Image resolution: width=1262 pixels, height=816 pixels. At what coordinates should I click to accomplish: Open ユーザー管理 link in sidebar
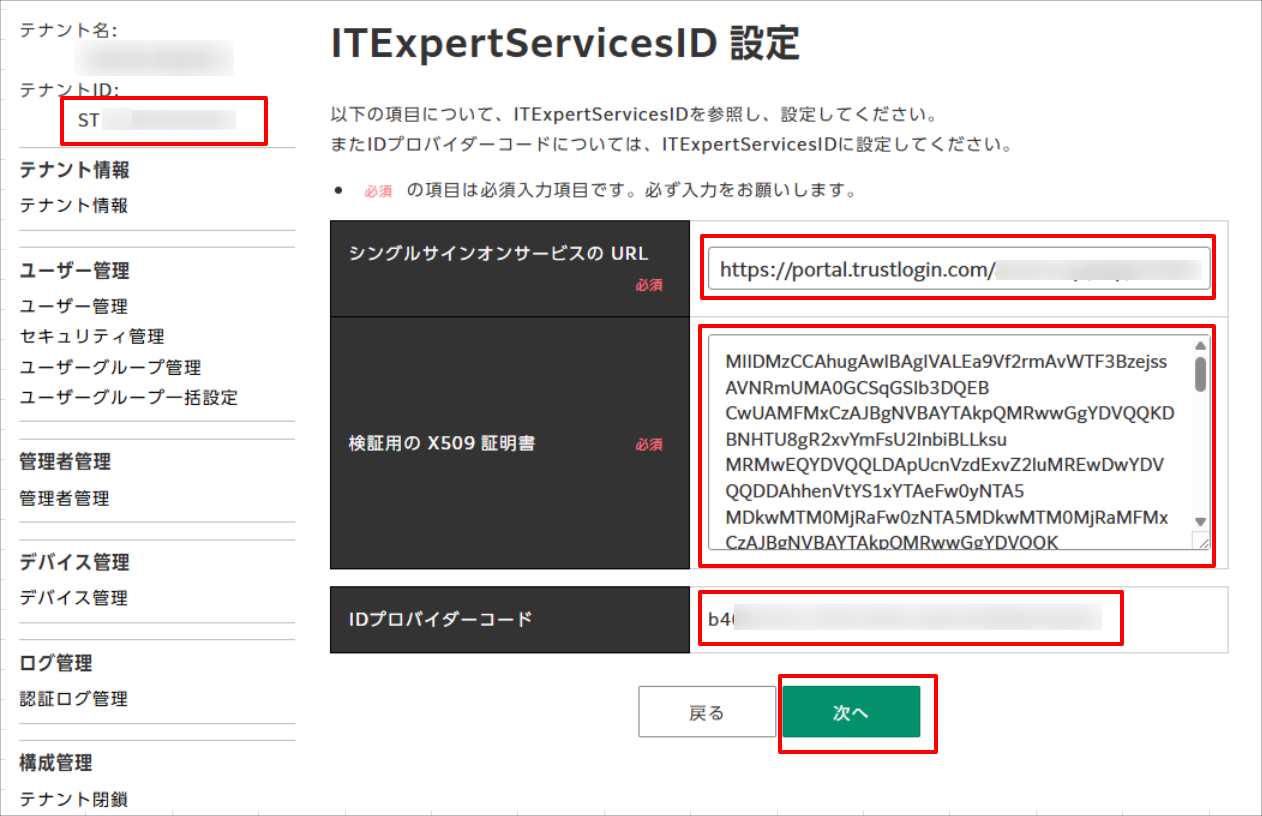(74, 306)
